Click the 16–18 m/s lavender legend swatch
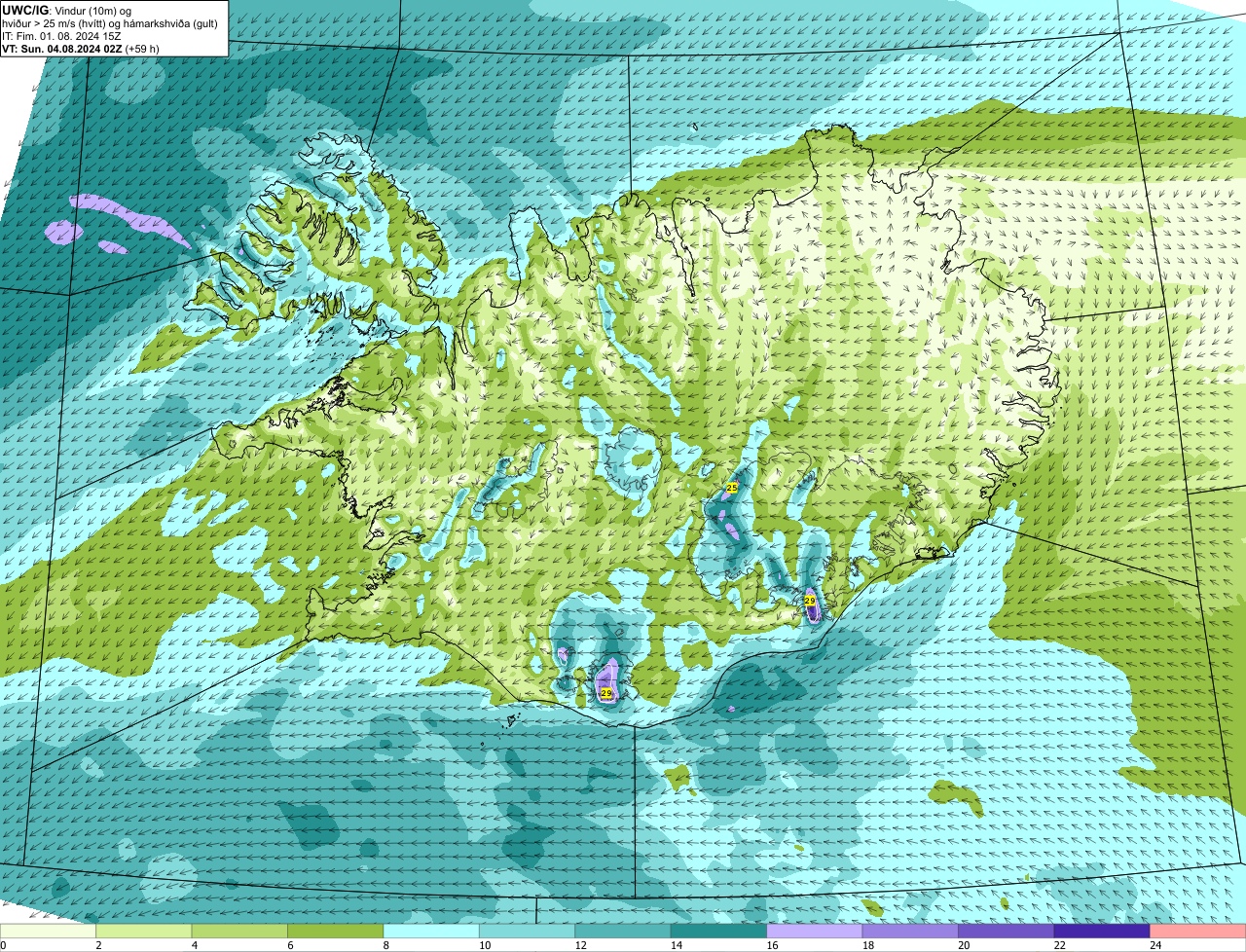 tap(815, 932)
